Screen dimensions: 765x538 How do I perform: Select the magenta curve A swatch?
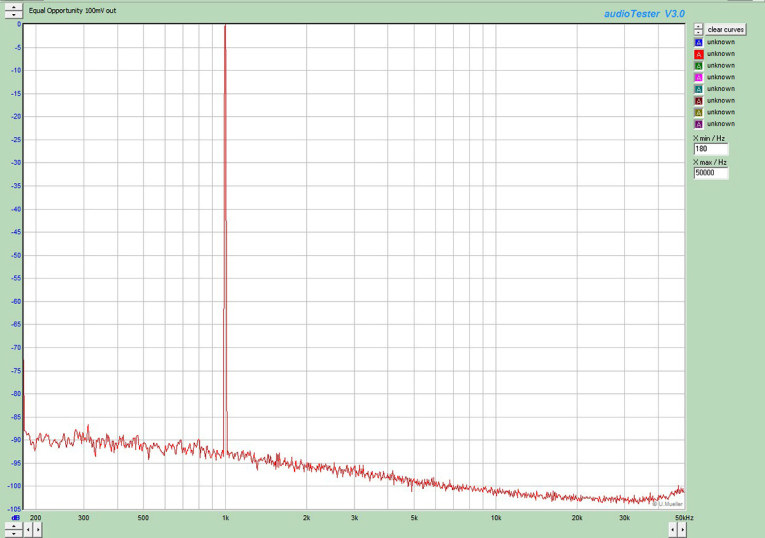pos(698,78)
